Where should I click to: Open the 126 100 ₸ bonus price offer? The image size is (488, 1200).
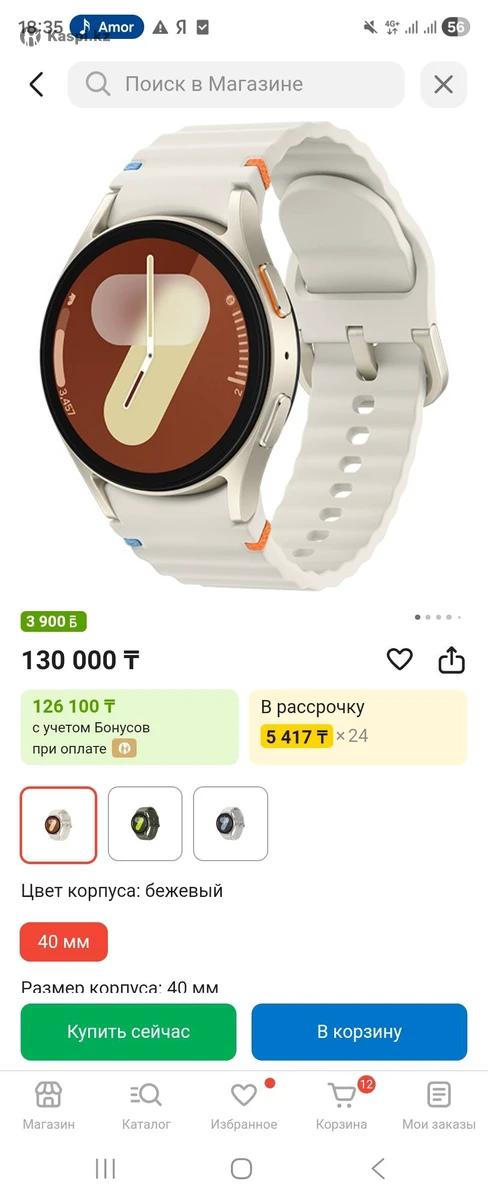[130, 727]
